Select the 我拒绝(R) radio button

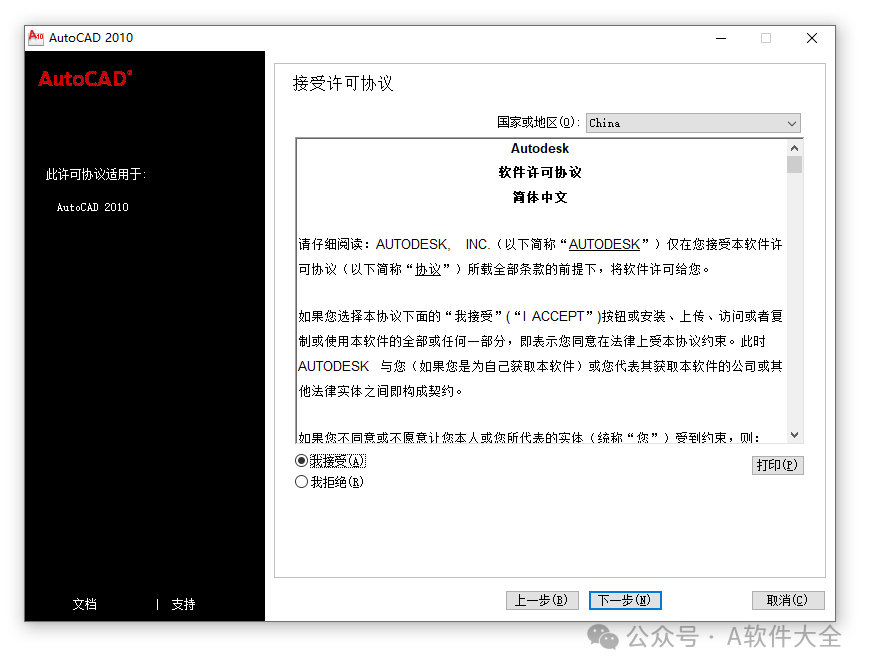(301, 481)
